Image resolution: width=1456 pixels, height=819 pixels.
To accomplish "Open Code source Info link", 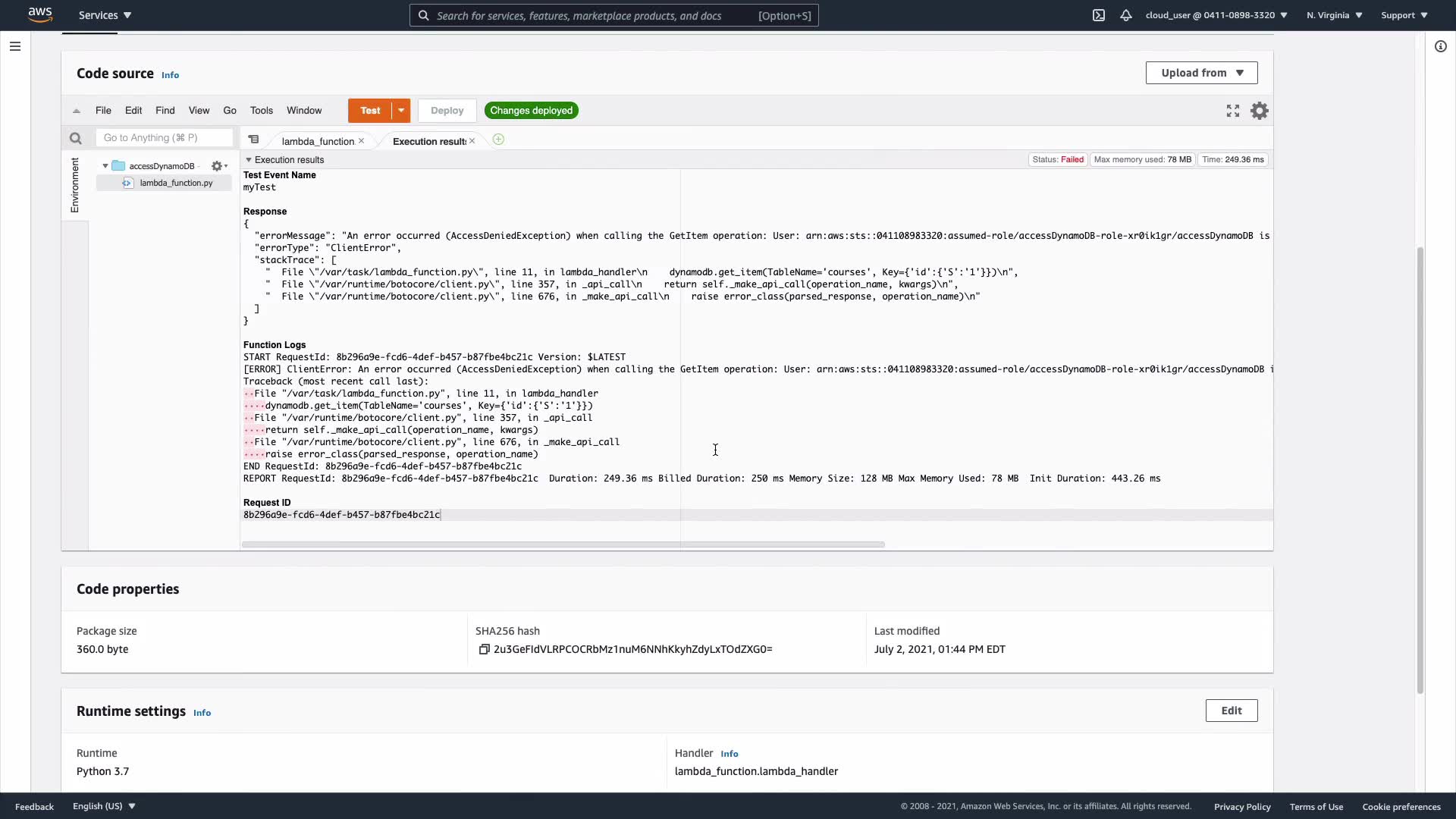I will coord(170,75).
